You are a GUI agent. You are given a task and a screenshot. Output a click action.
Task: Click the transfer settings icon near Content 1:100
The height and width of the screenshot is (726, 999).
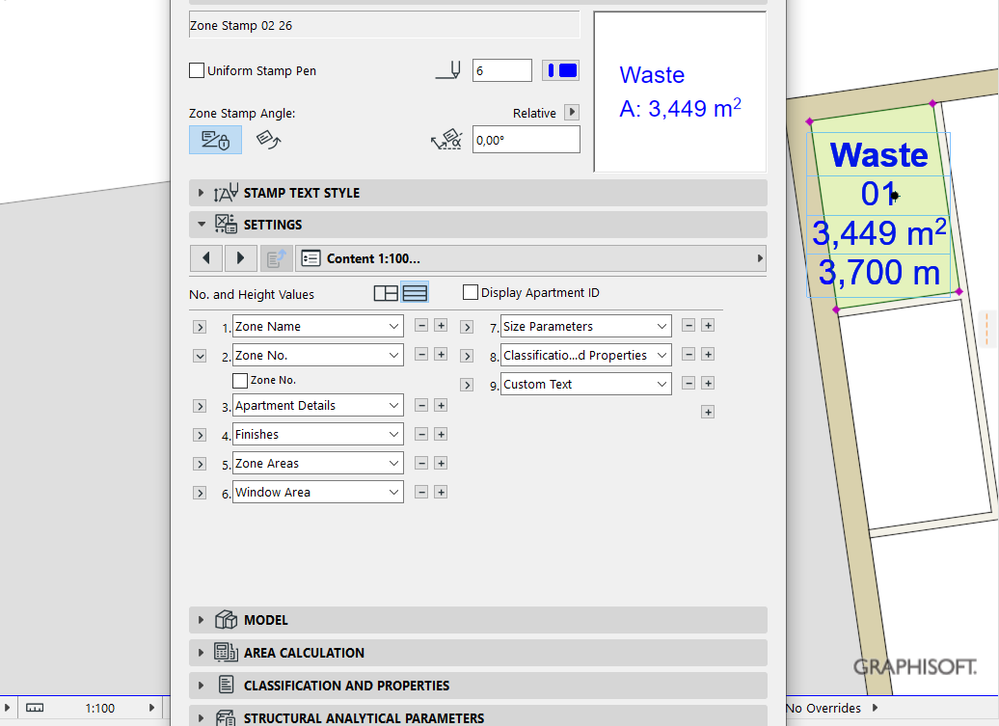(276, 258)
